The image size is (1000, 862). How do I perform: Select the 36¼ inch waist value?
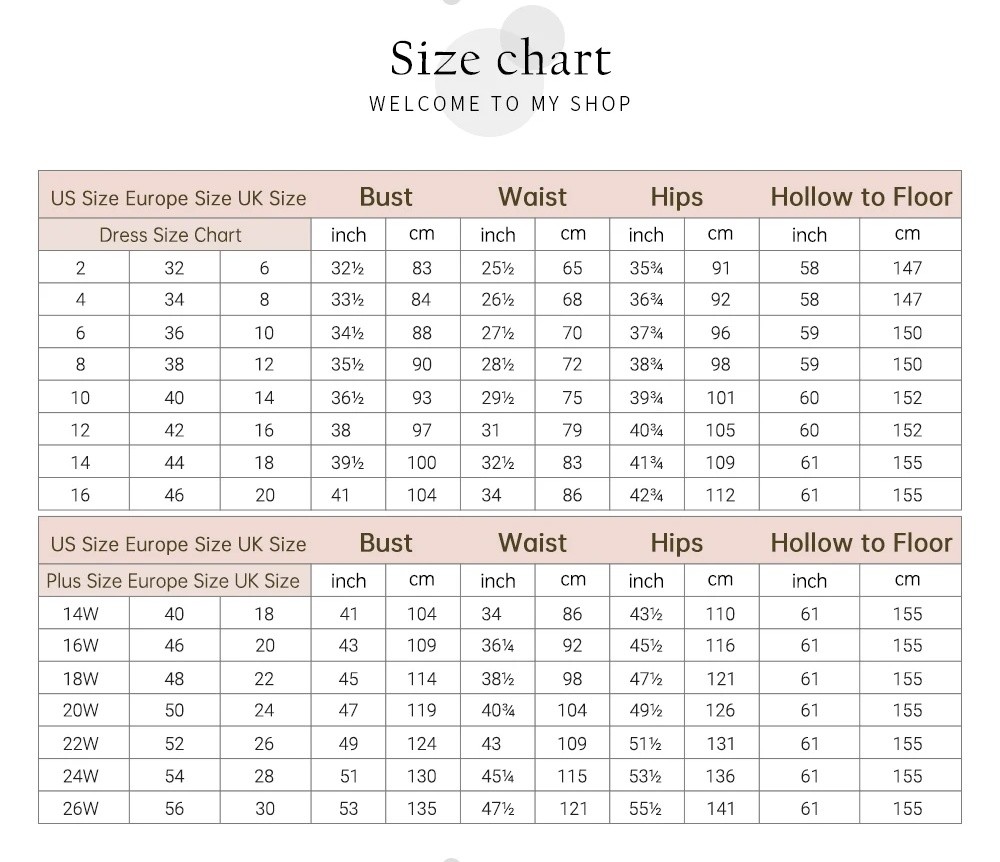tap(497, 646)
